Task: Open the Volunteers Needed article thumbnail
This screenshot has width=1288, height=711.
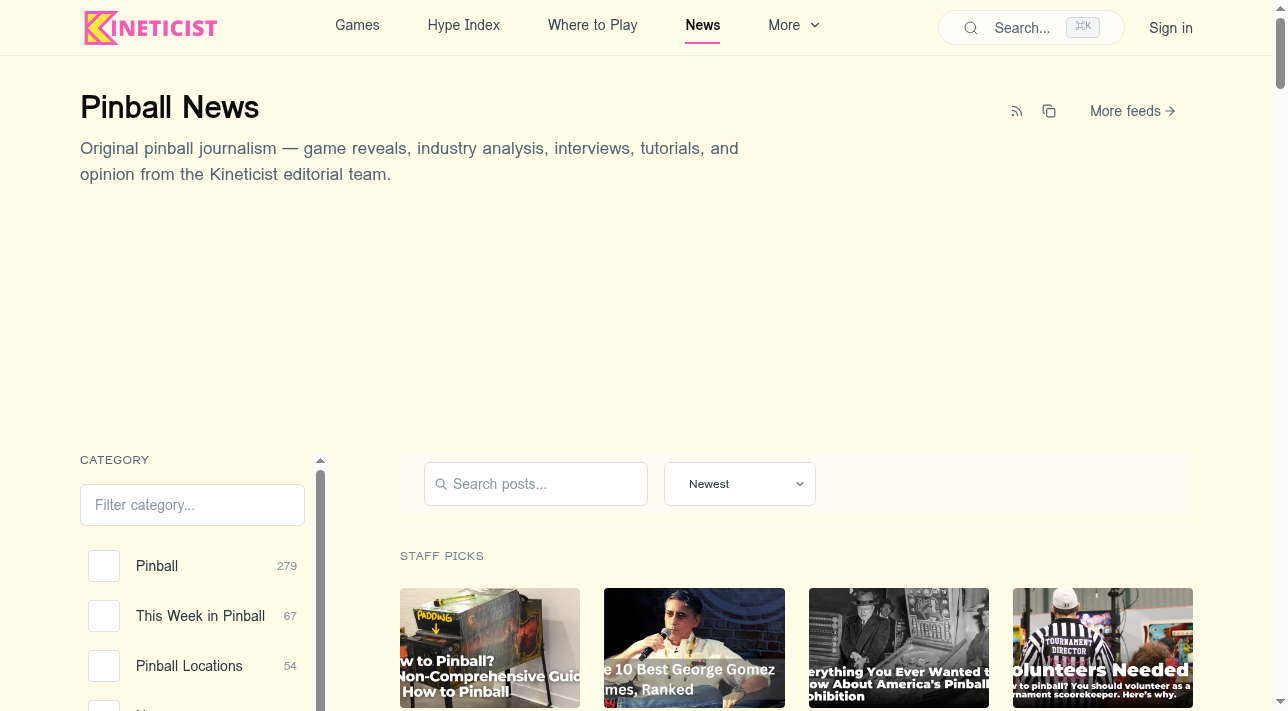Action: point(1103,648)
